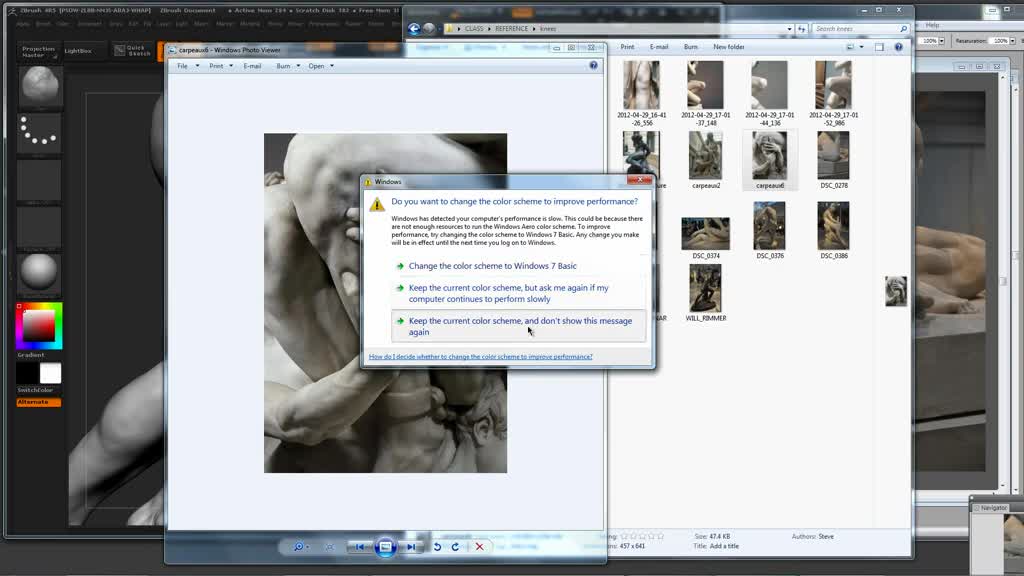Image resolution: width=1024 pixels, height=576 pixels.
Task: Select the white main color swatch
Action: pyautogui.click(x=50, y=373)
